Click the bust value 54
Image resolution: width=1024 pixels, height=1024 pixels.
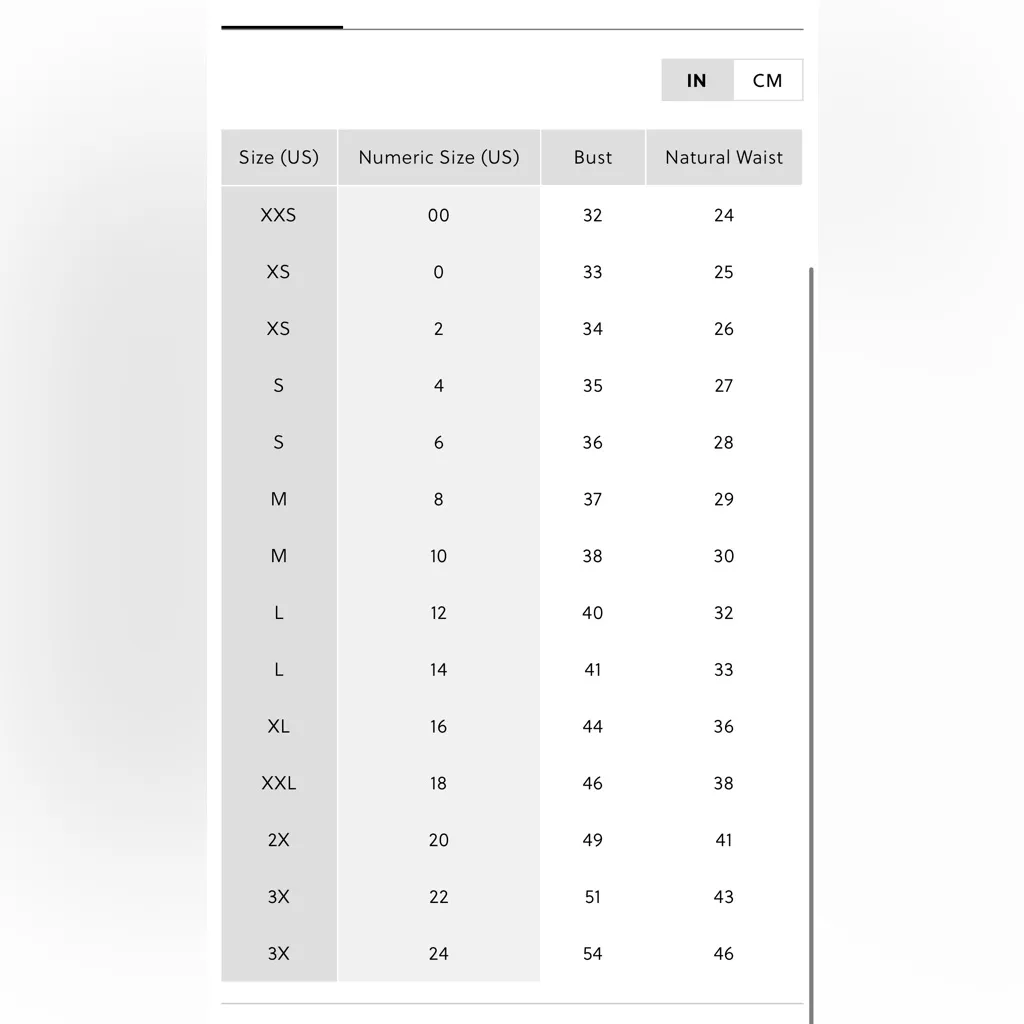pos(593,954)
